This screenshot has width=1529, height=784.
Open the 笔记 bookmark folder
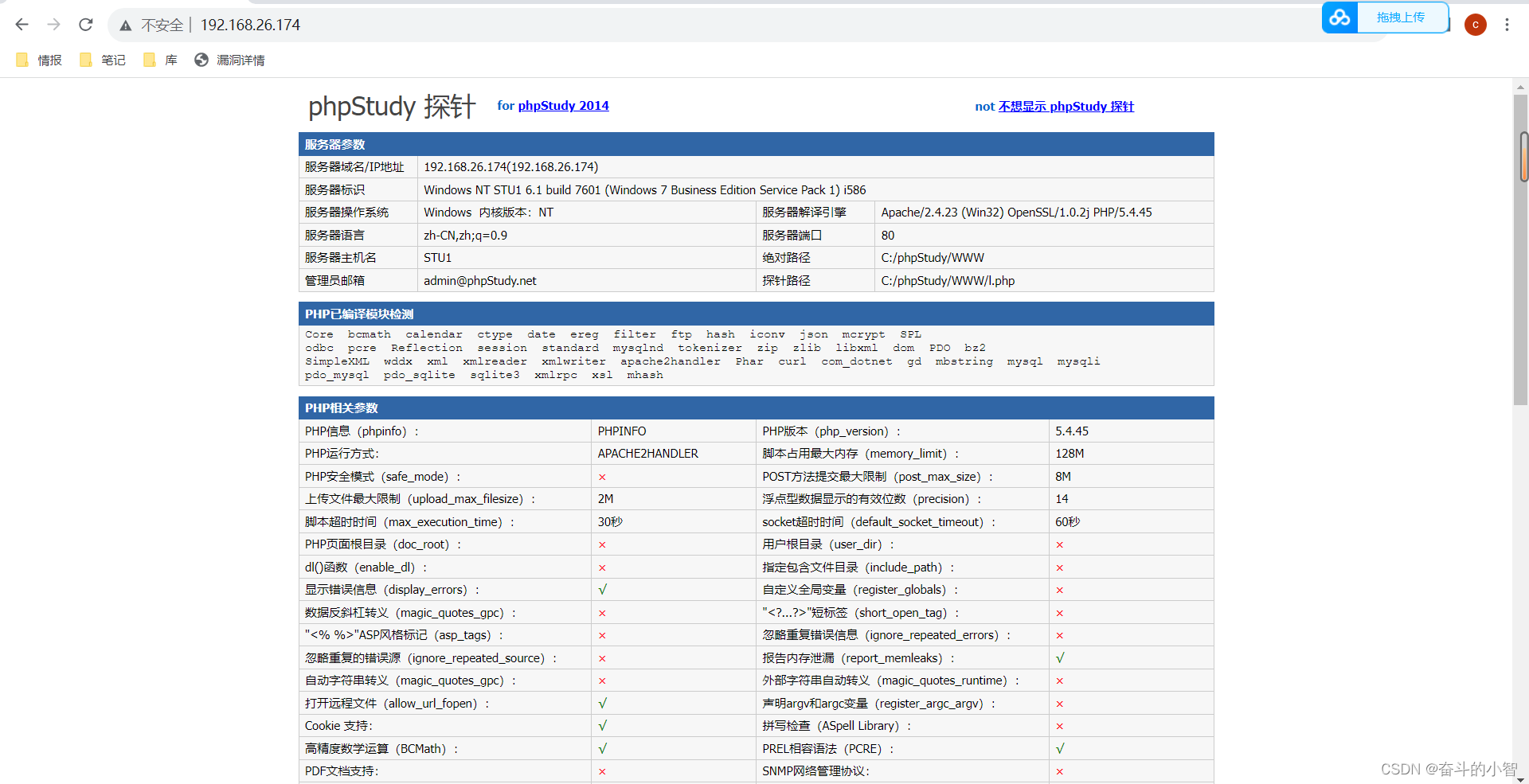pos(103,60)
